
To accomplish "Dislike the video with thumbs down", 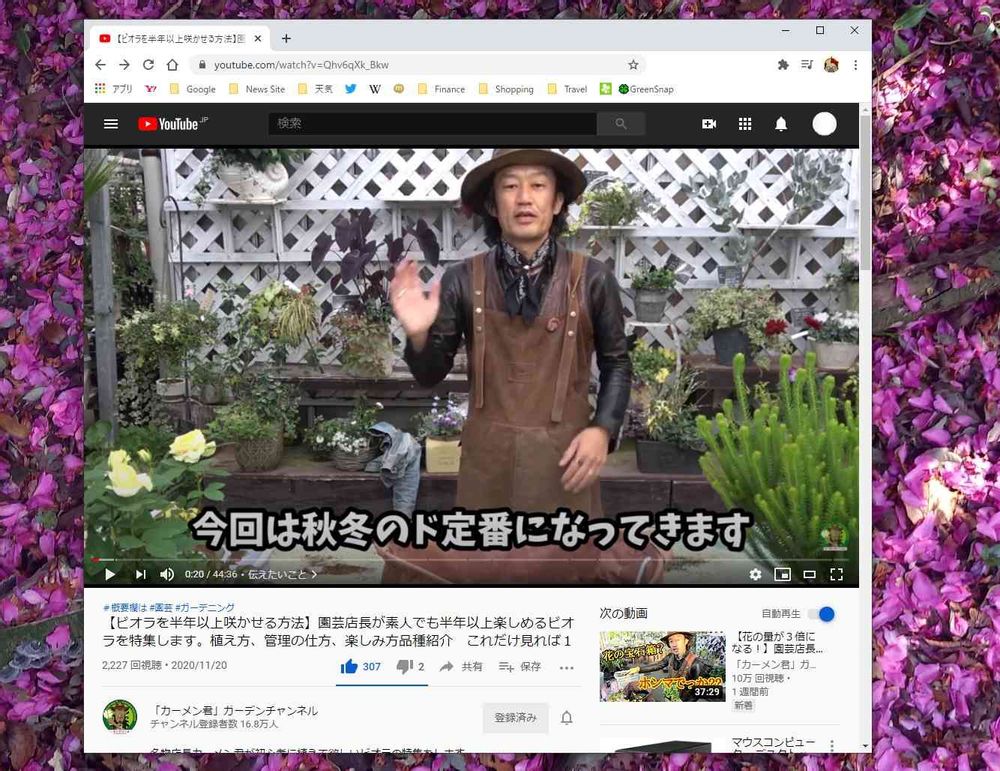I will pyautogui.click(x=404, y=666).
